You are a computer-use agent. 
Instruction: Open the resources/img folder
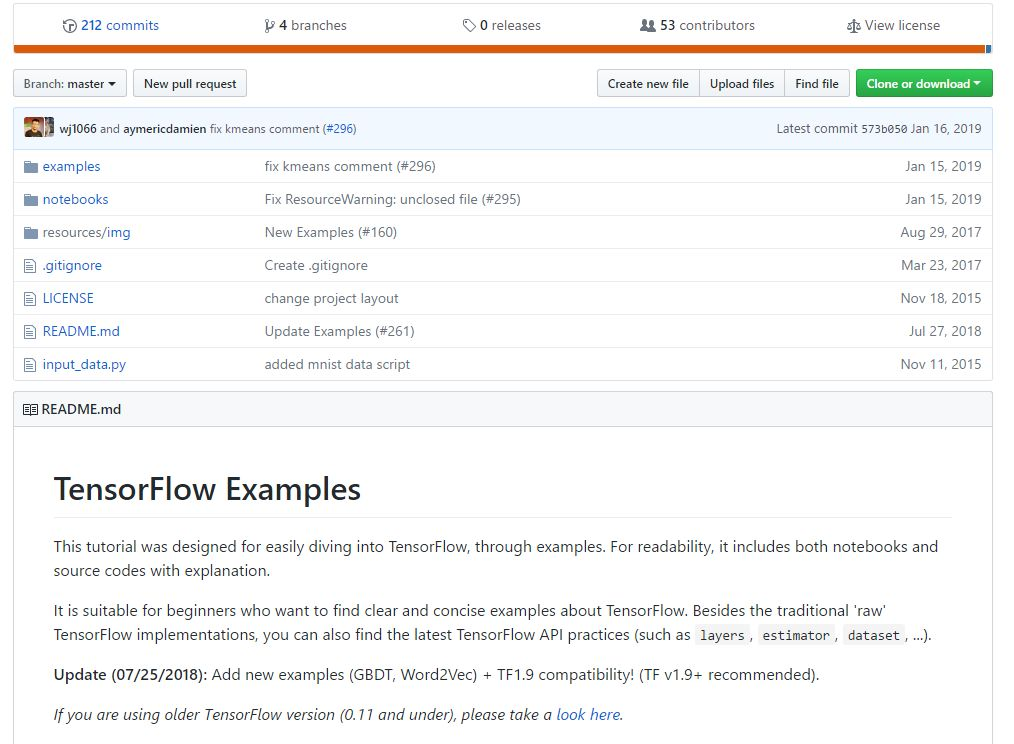click(x=86, y=232)
